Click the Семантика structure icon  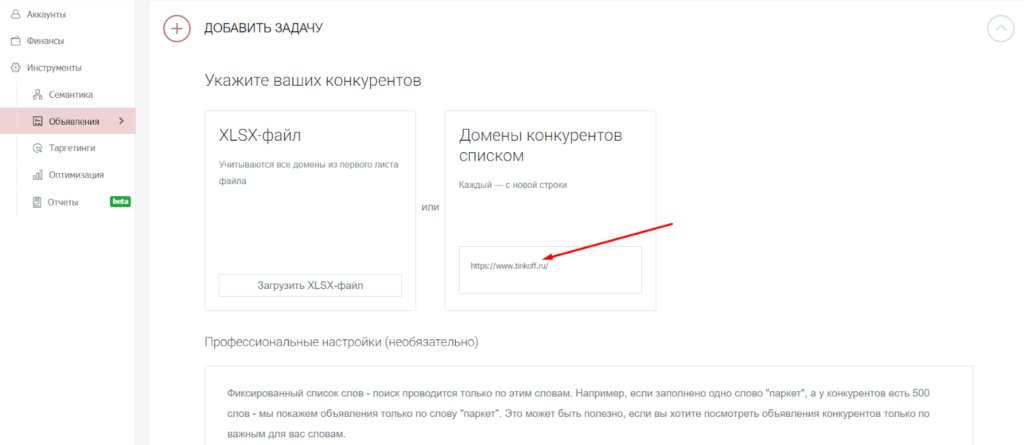pos(37,95)
